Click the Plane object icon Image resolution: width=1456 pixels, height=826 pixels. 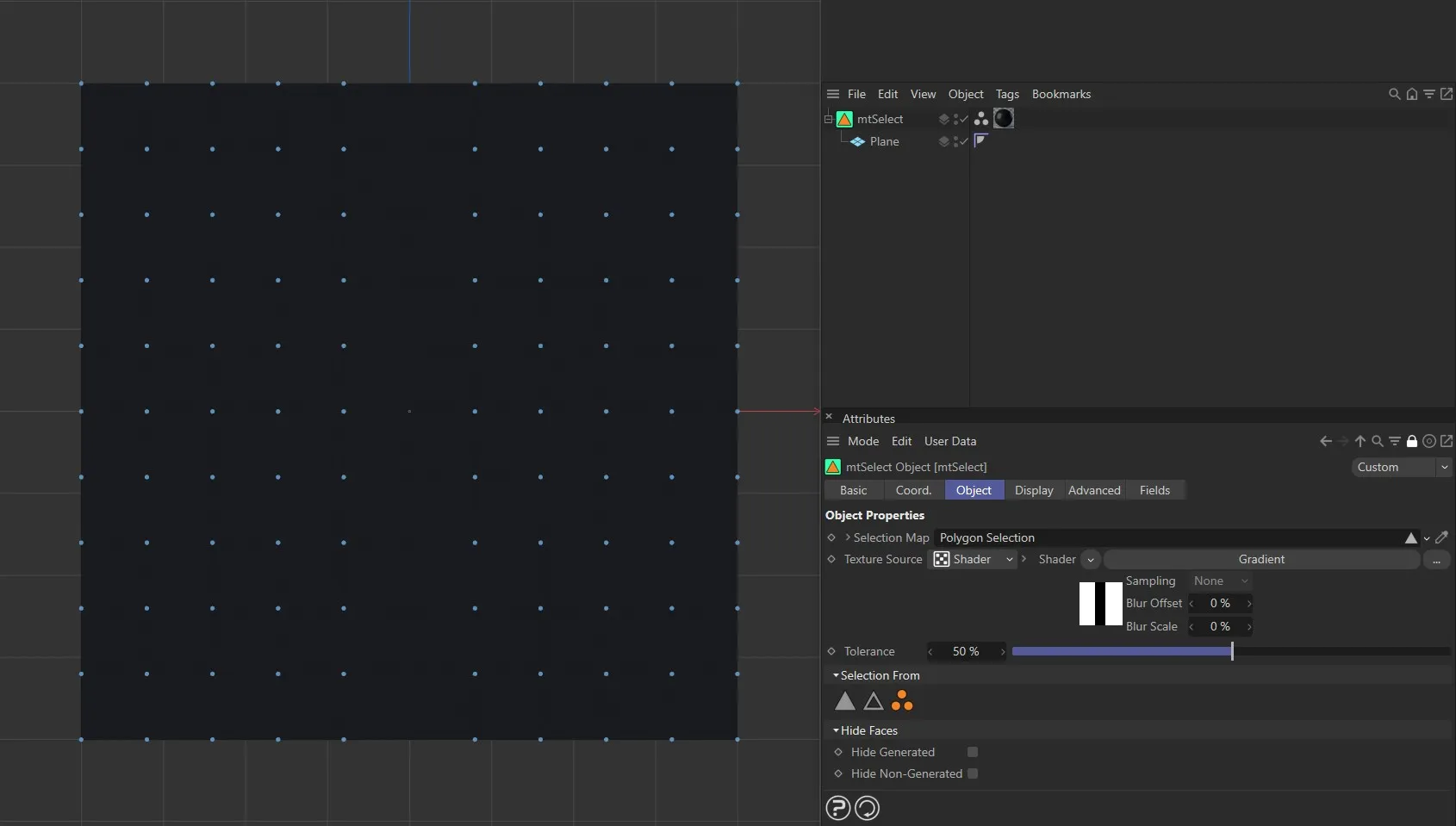(858, 141)
